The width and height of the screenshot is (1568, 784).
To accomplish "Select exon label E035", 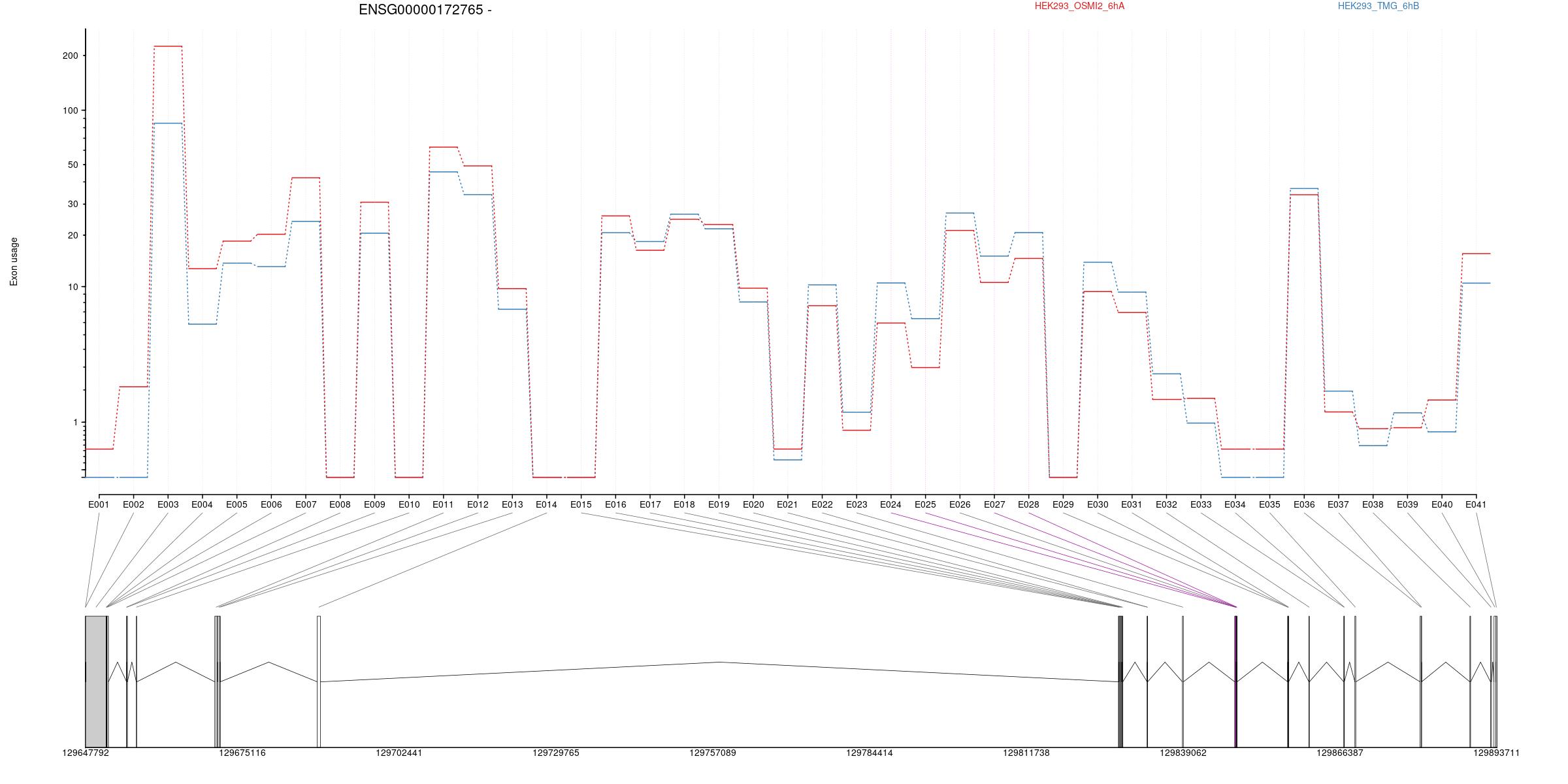I will tap(1269, 504).
